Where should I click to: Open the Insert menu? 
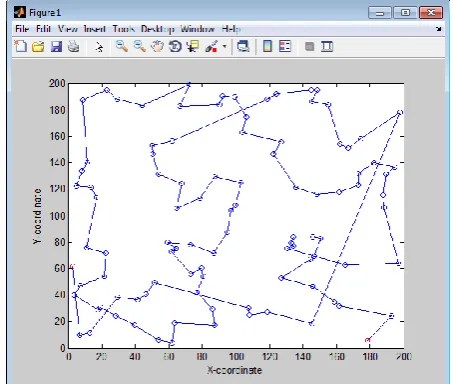(95, 29)
